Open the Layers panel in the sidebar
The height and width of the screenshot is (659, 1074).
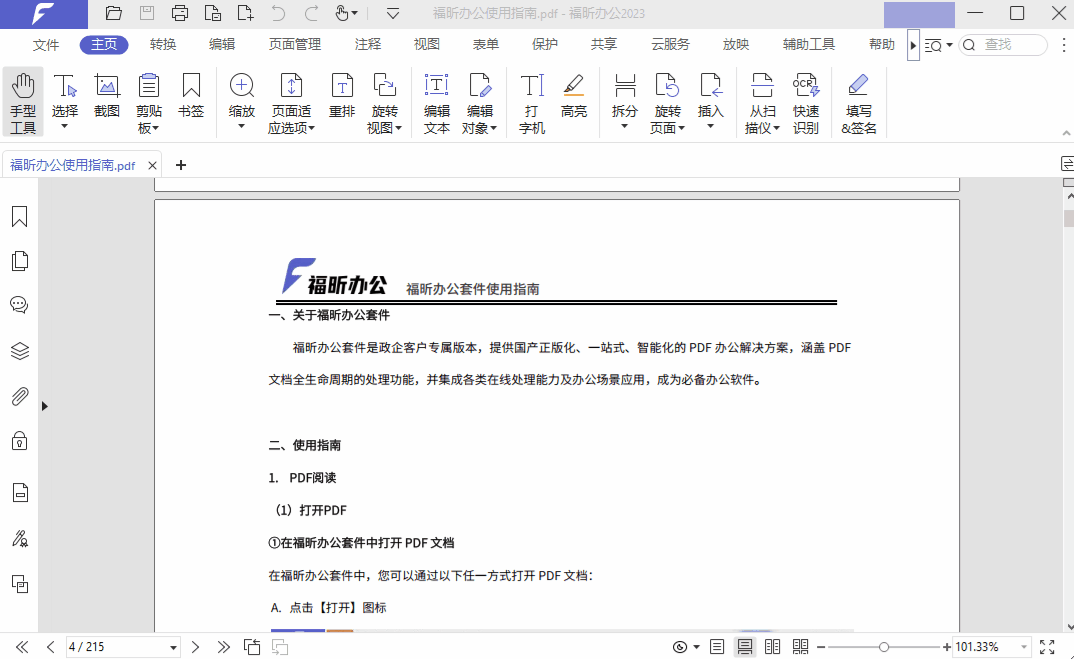(x=19, y=351)
